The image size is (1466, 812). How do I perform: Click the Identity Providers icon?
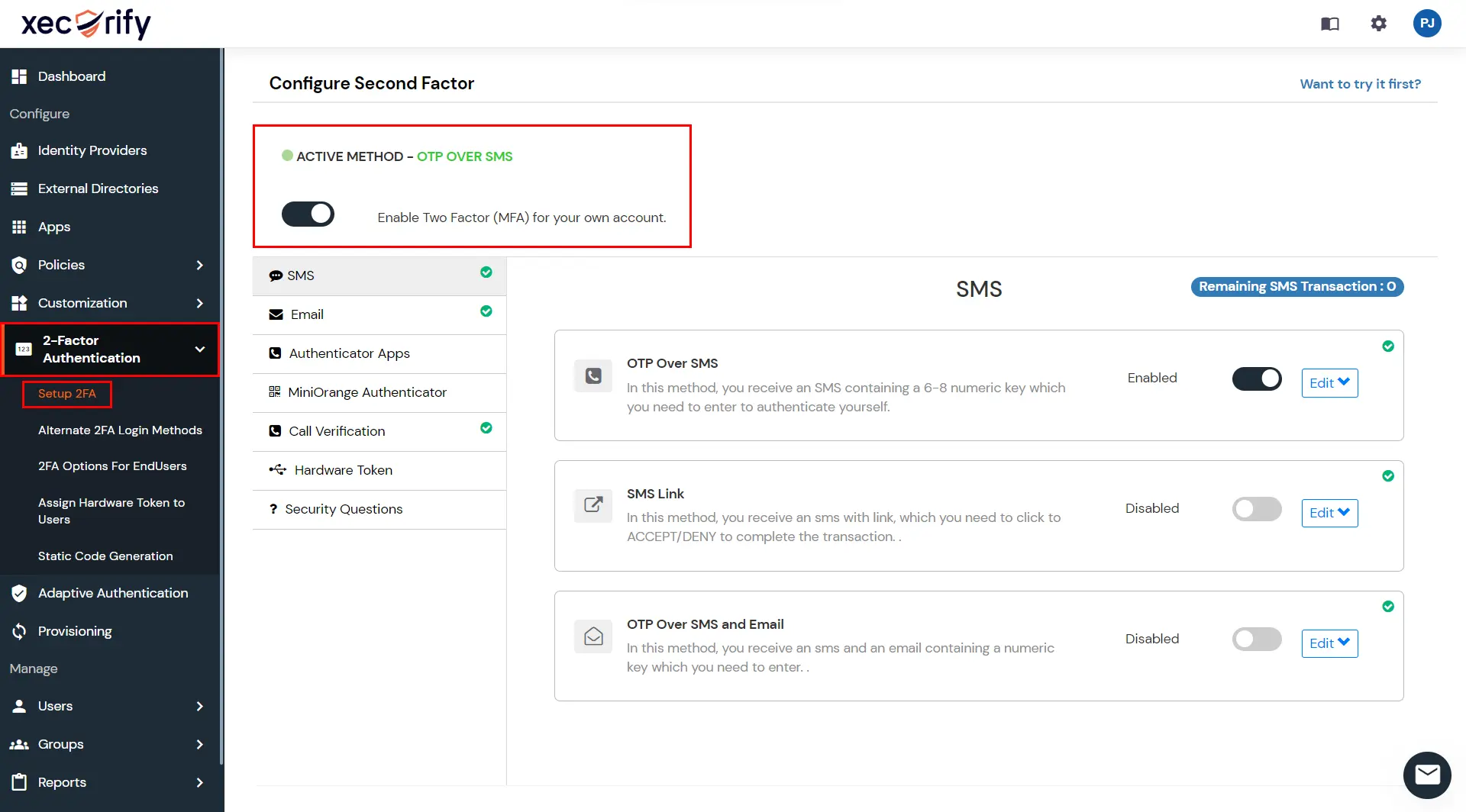click(x=19, y=150)
